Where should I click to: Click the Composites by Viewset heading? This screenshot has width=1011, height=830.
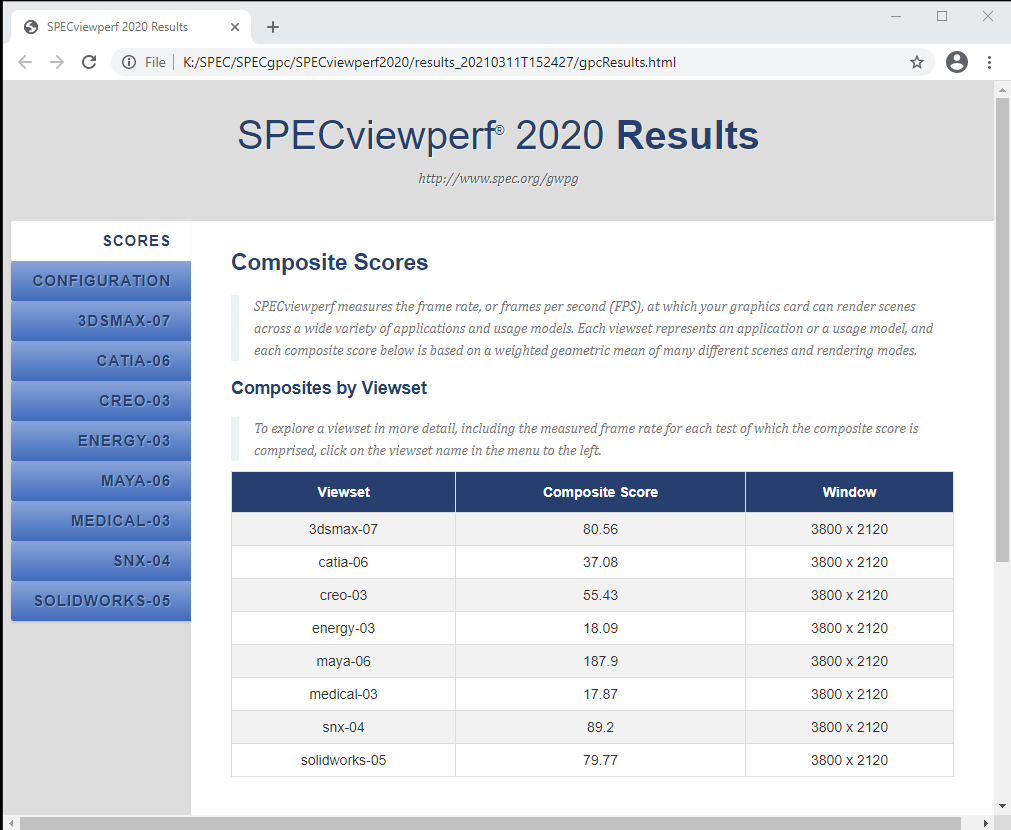(329, 388)
